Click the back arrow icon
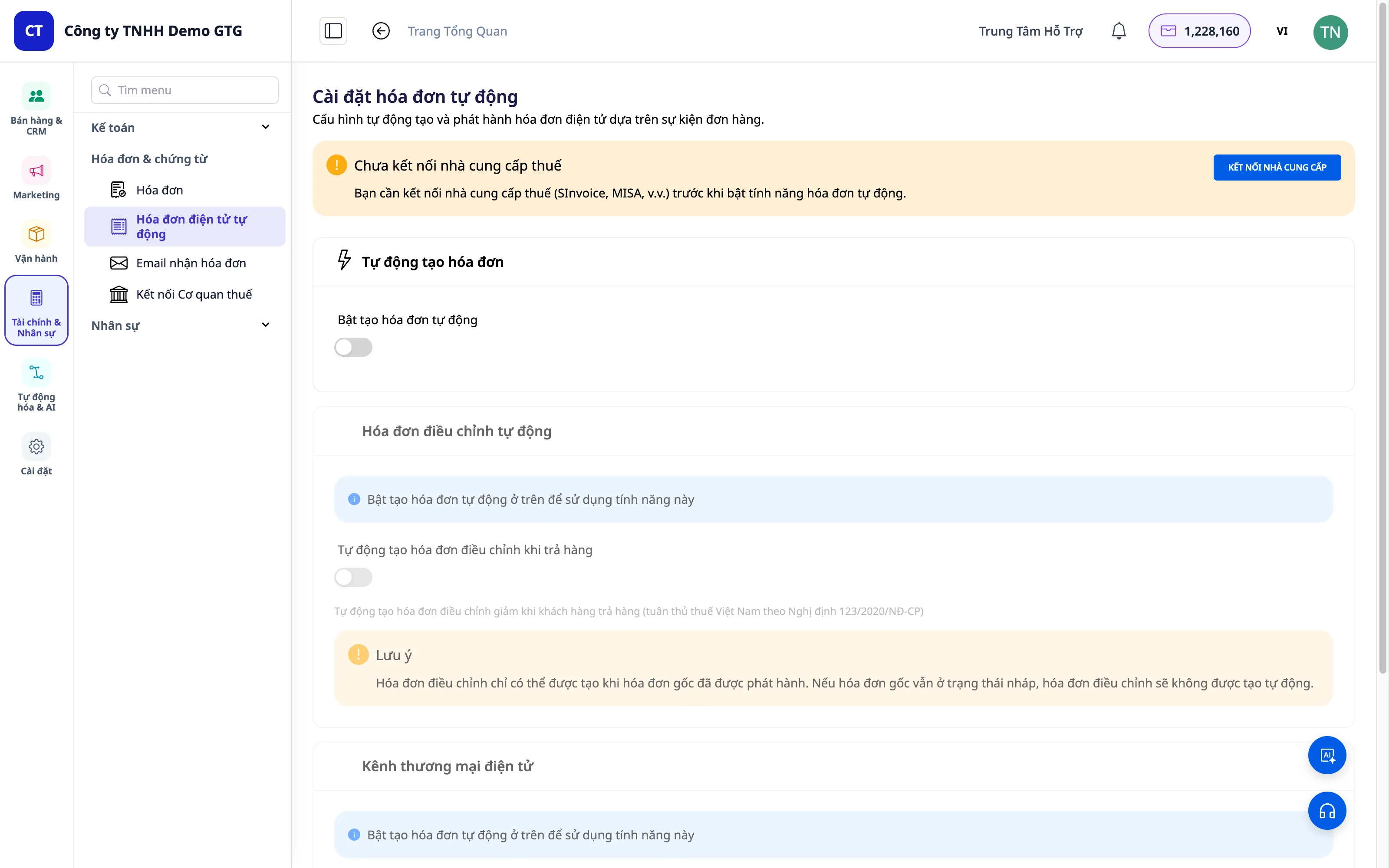Image resolution: width=1389 pixels, height=868 pixels. [381, 31]
